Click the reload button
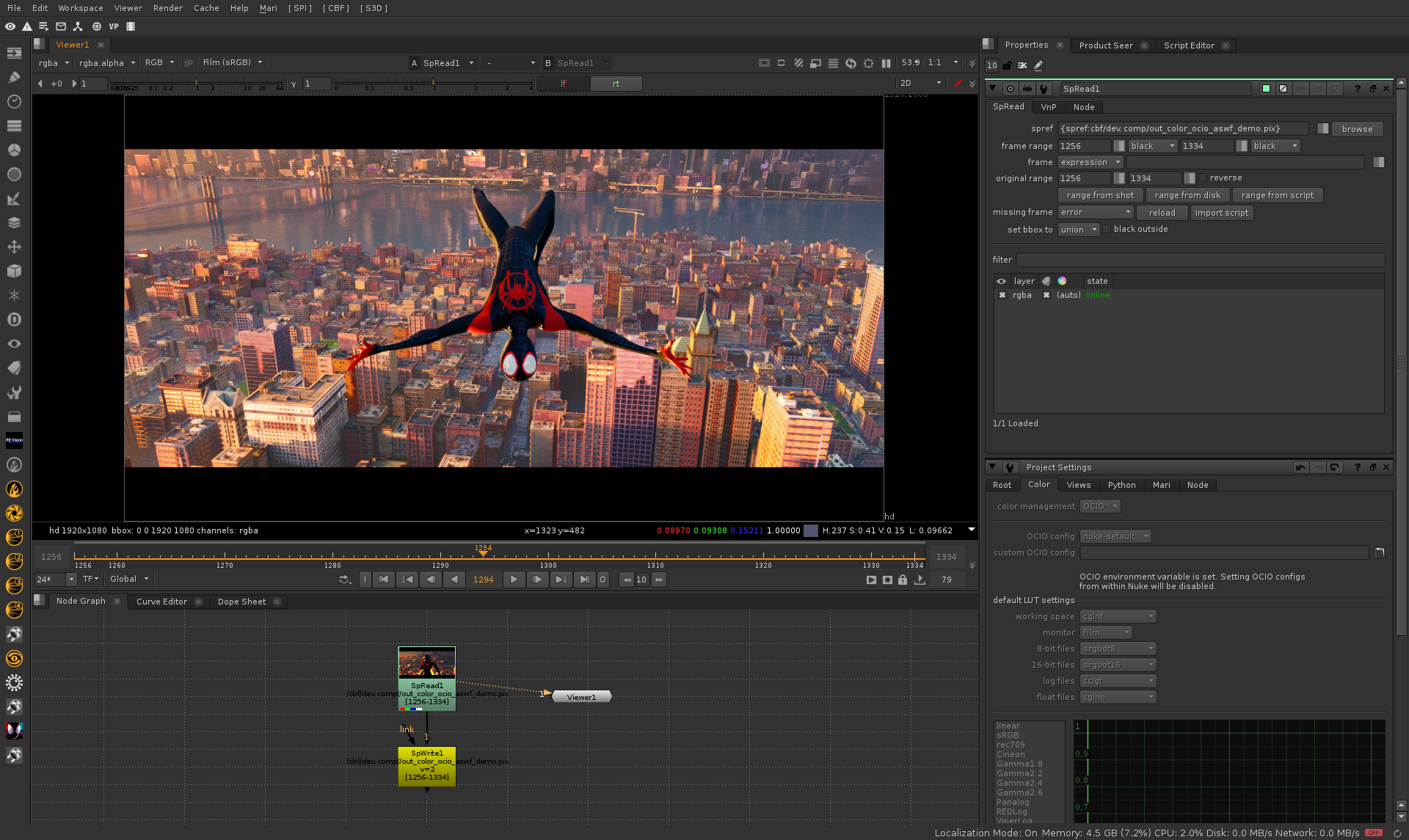1409x840 pixels. click(x=1162, y=213)
